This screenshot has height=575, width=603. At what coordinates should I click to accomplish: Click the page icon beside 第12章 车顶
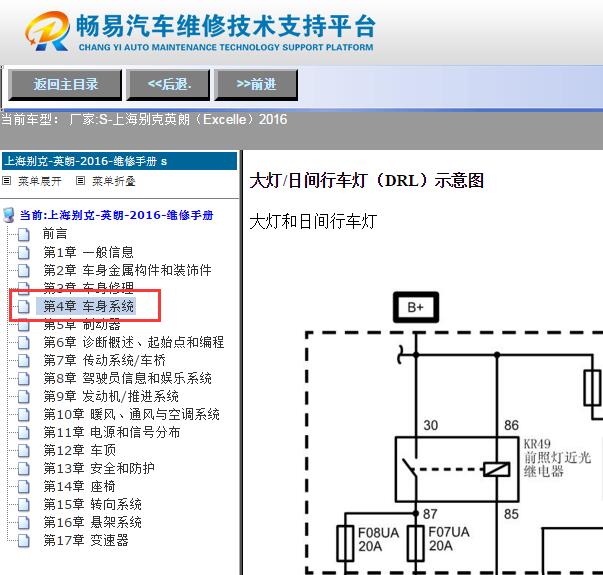[23, 450]
